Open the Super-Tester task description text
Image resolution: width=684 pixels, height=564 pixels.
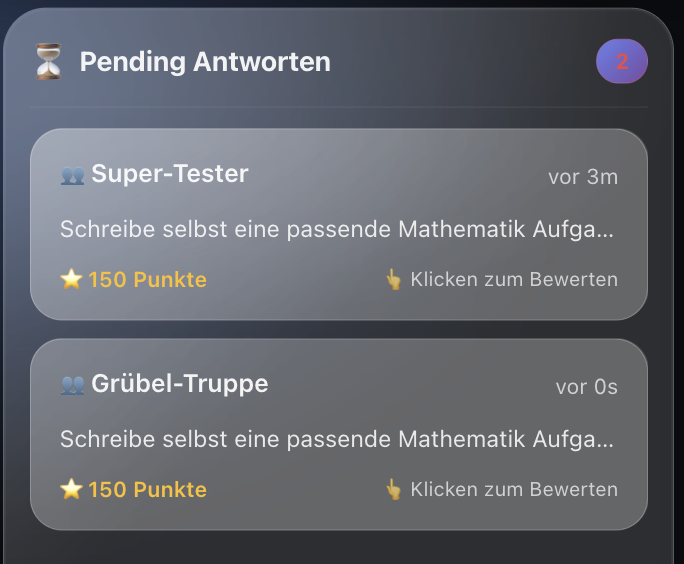pyautogui.click(x=337, y=229)
